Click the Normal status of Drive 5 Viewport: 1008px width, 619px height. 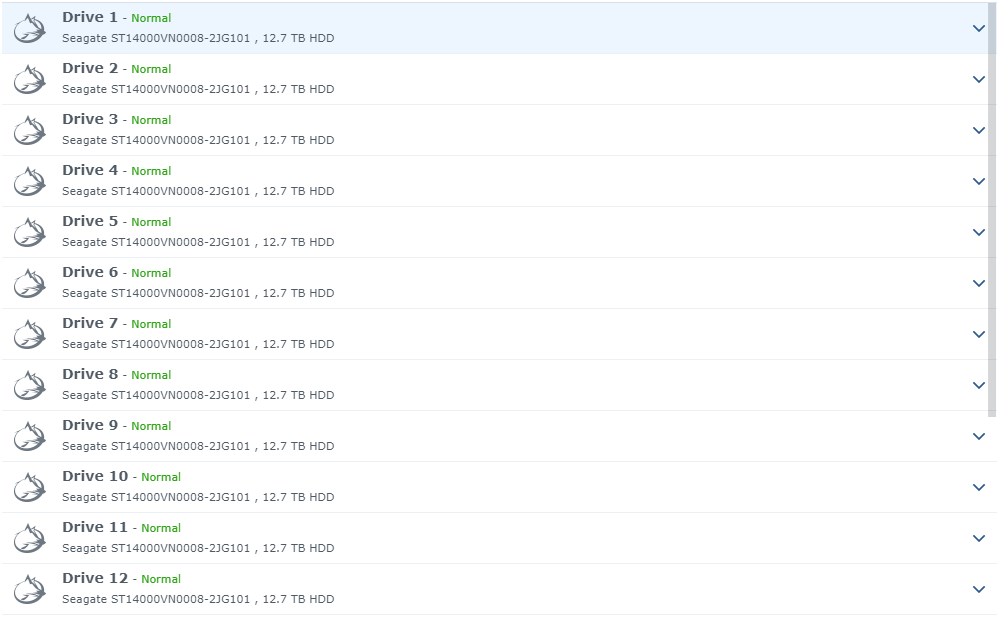tap(151, 222)
